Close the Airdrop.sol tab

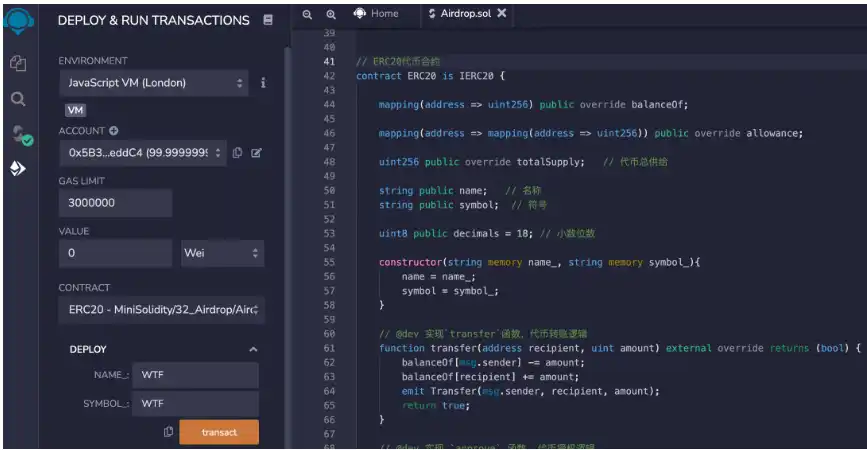[502, 13]
